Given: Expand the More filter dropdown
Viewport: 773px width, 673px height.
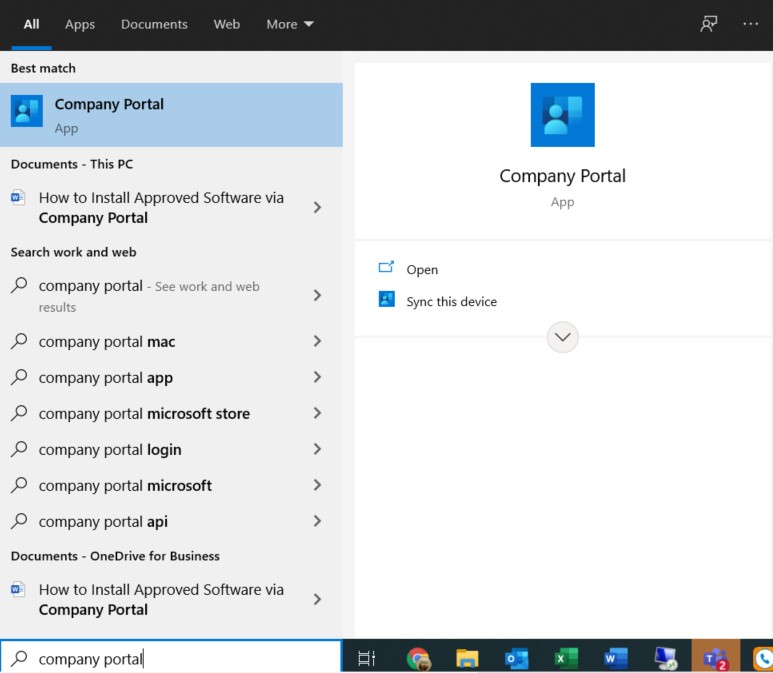Looking at the screenshot, I should pyautogui.click(x=290, y=24).
